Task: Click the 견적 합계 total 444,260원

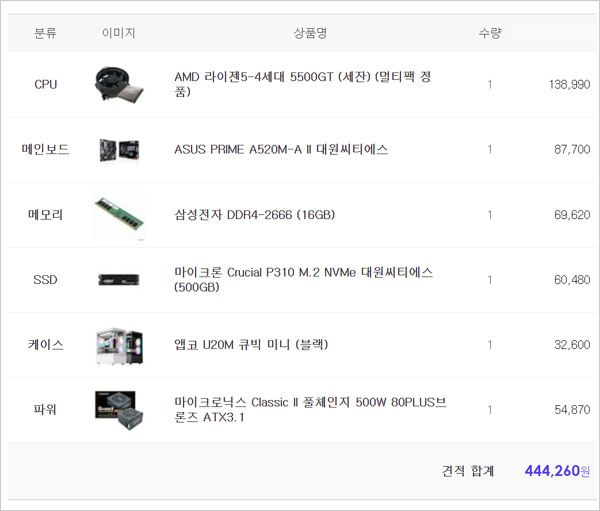Action: 556,471
